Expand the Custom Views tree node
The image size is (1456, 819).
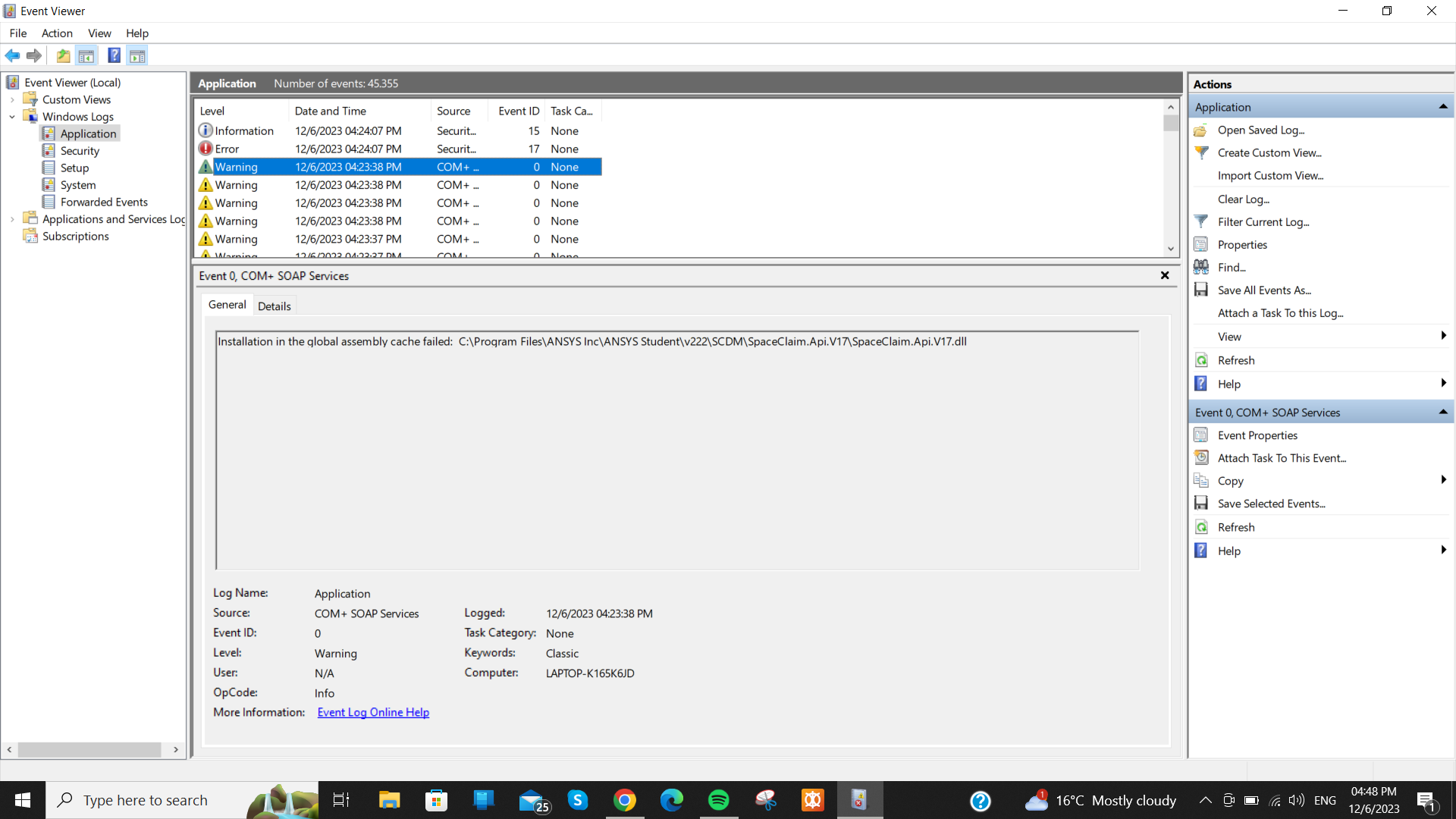pos(12,99)
